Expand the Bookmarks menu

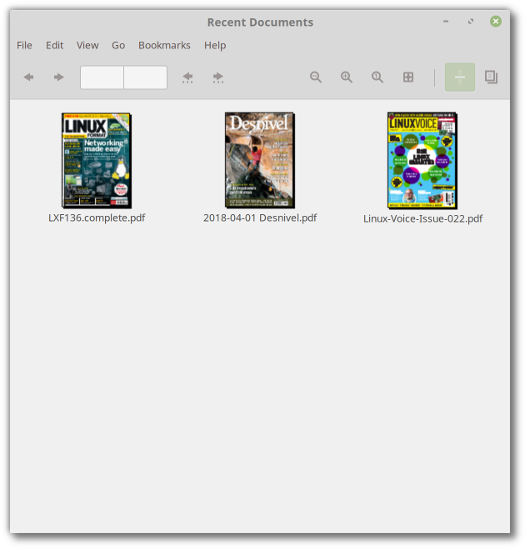coord(164,46)
